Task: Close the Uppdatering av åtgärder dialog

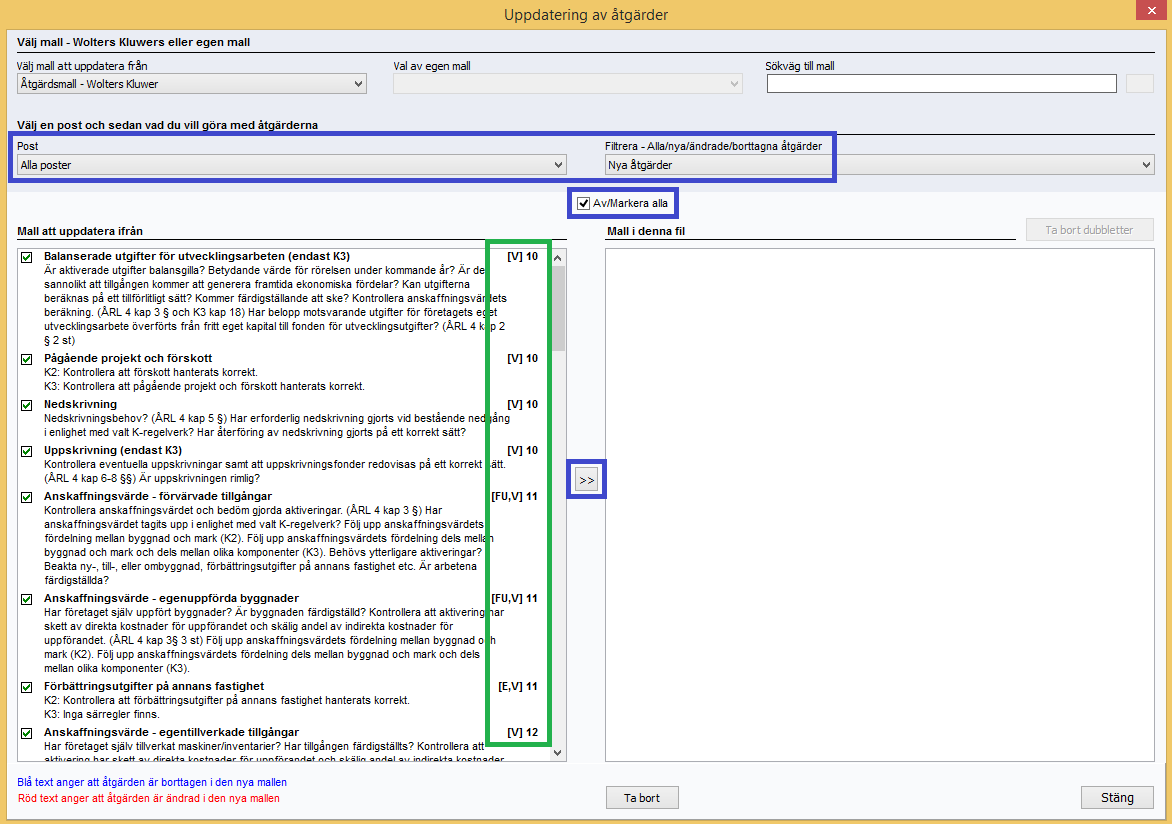Action: pos(1153,10)
